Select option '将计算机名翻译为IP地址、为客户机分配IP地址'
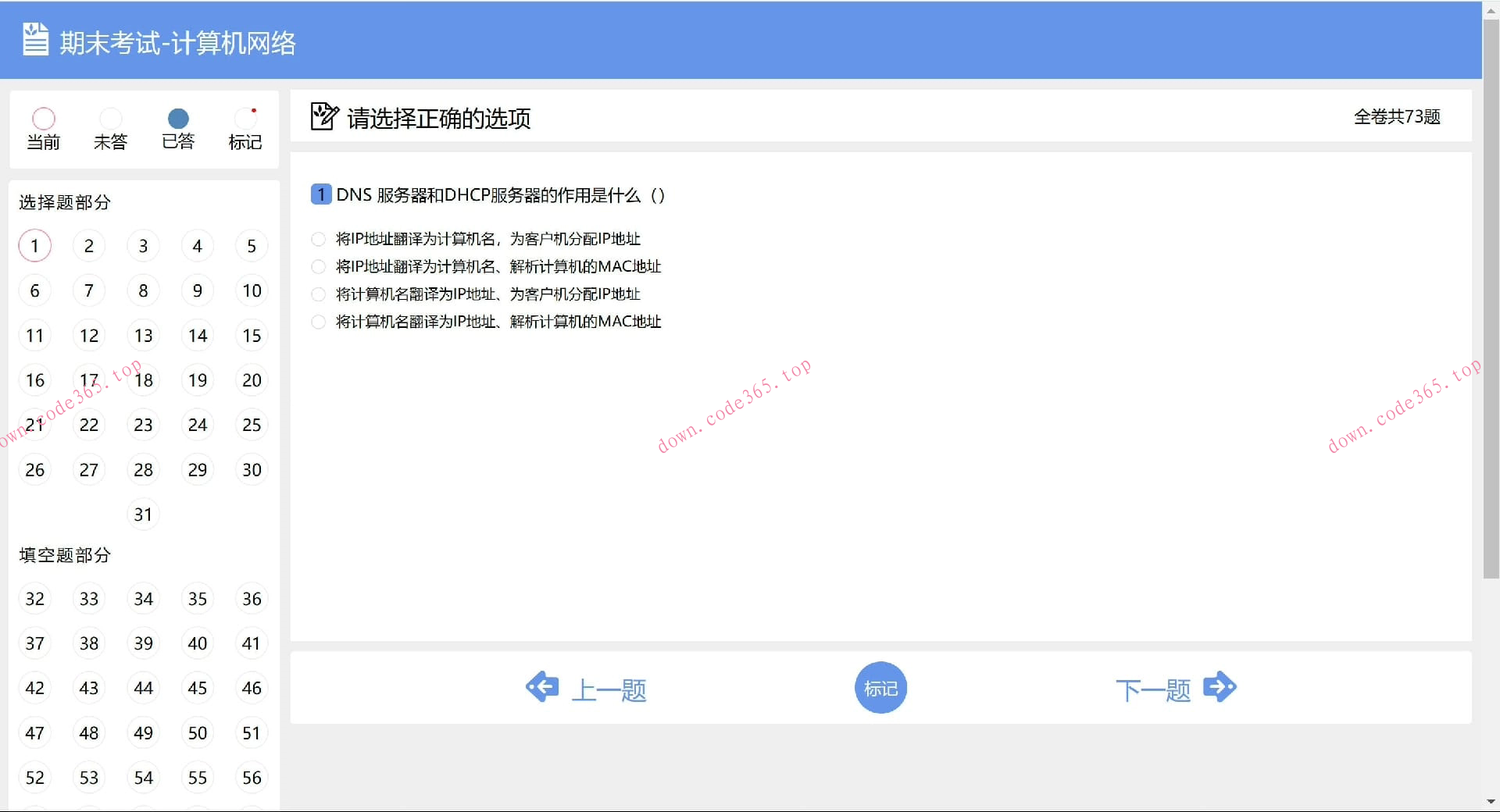This screenshot has width=1500, height=812. tap(318, 294)
